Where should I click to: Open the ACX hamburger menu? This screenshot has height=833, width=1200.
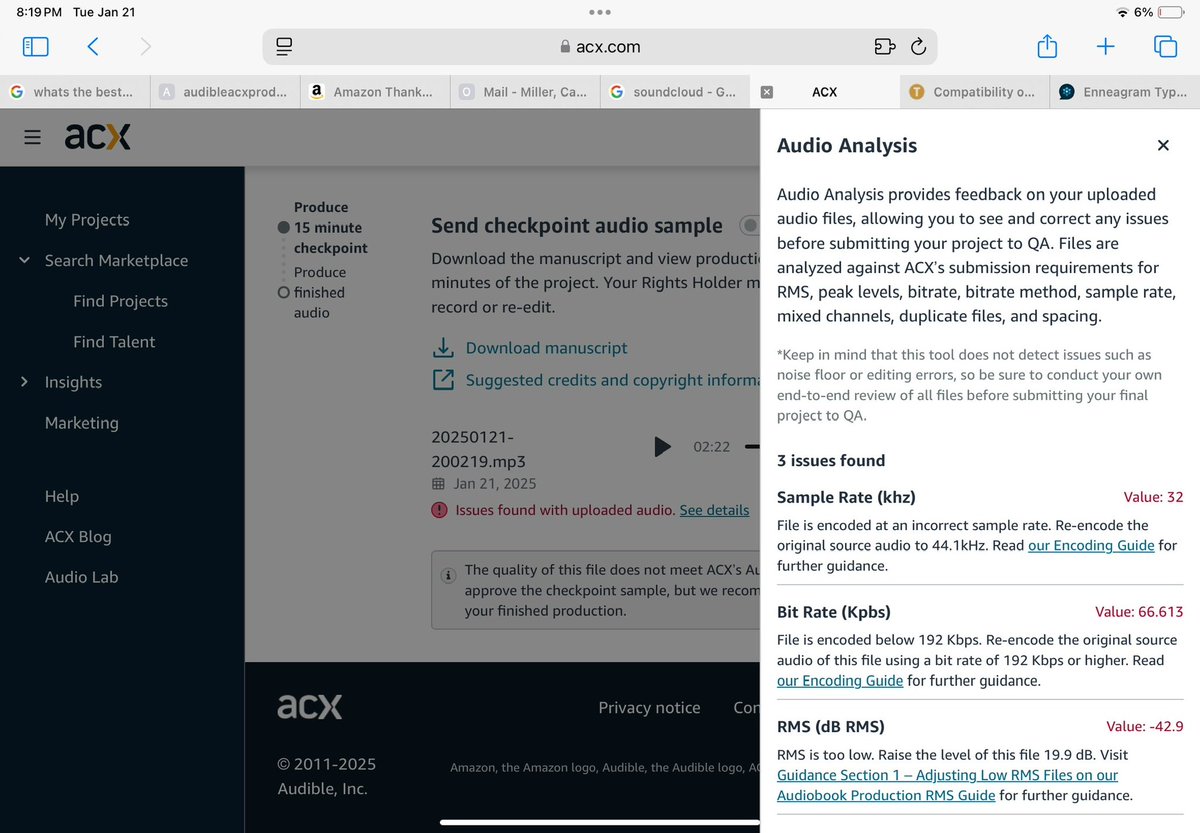pos(33,137)
